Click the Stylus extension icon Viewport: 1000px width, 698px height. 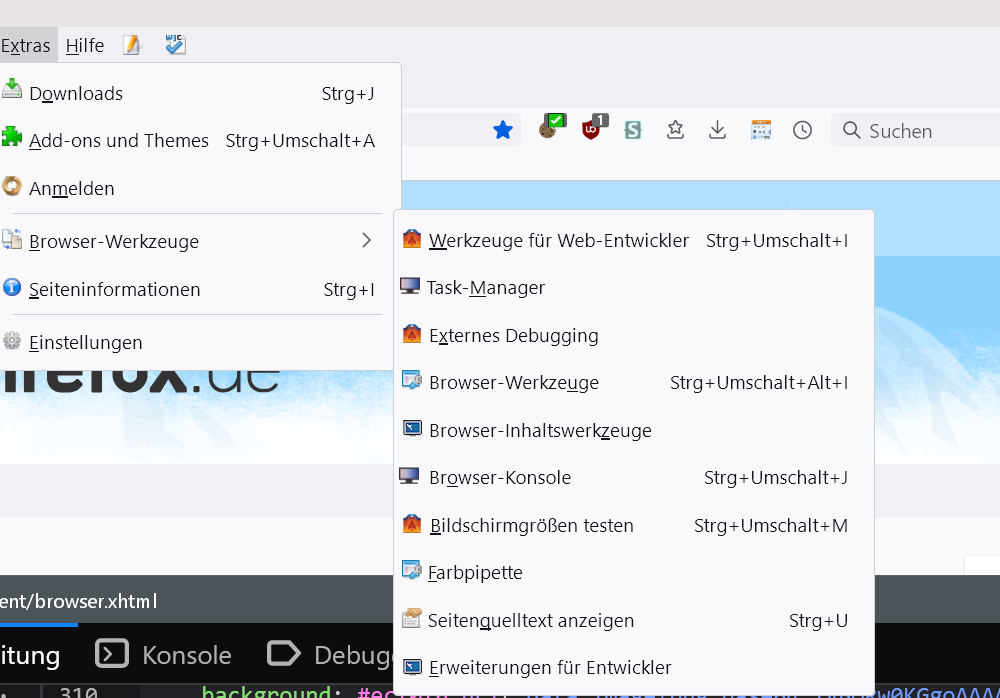click(632, 130)
